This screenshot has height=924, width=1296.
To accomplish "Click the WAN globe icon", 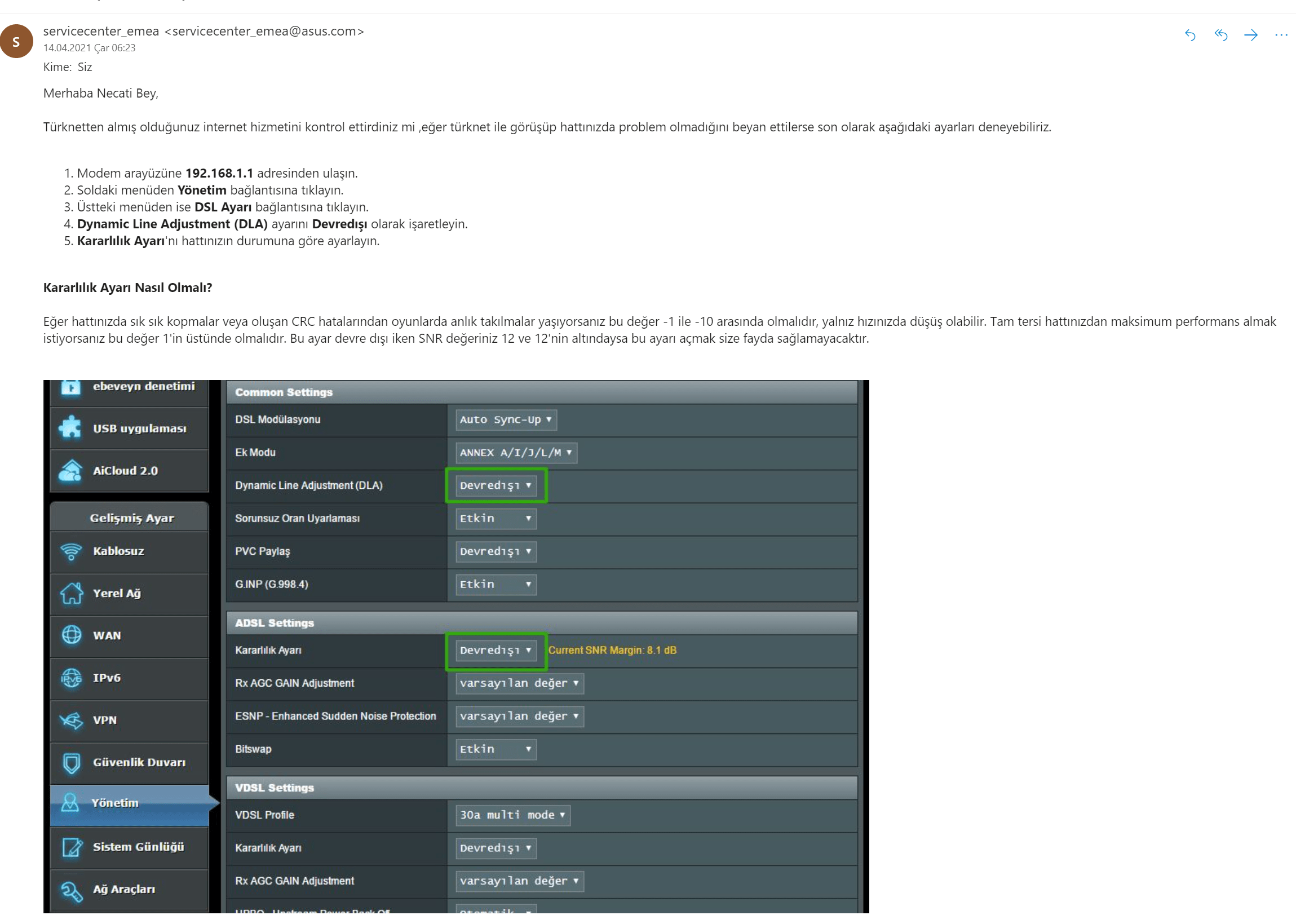I will coord(72,635).
